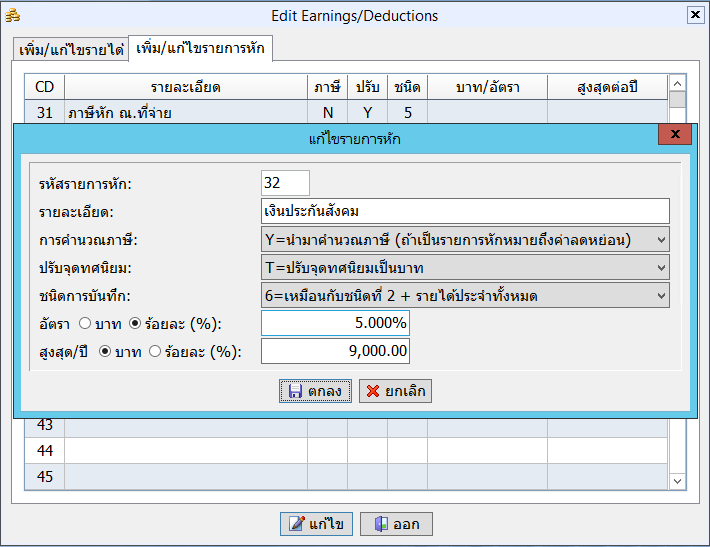Click the อัตรา 5.000% value field
Image resolution: width=710 pixels, height=547 pixels.
click(x=335, y=323)
